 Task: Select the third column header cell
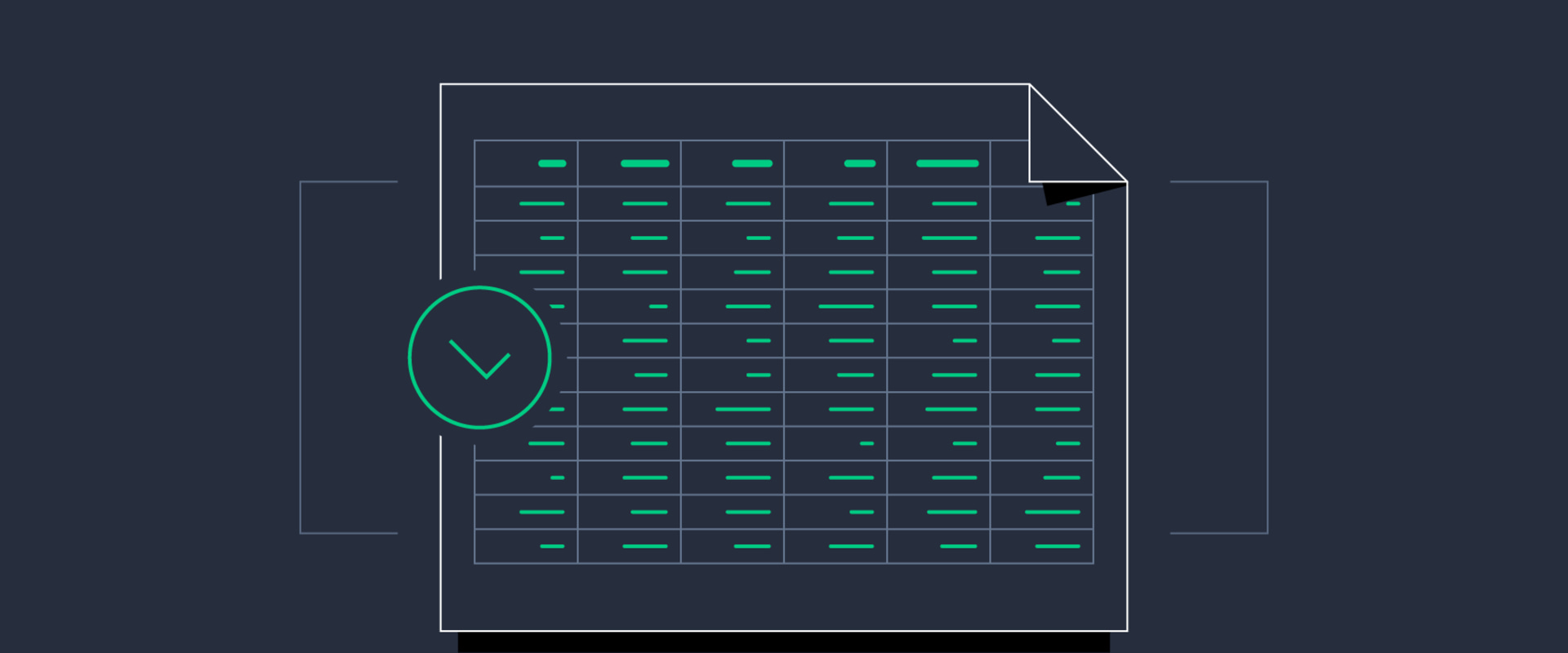pyautogui.click(x=733, y=163)
